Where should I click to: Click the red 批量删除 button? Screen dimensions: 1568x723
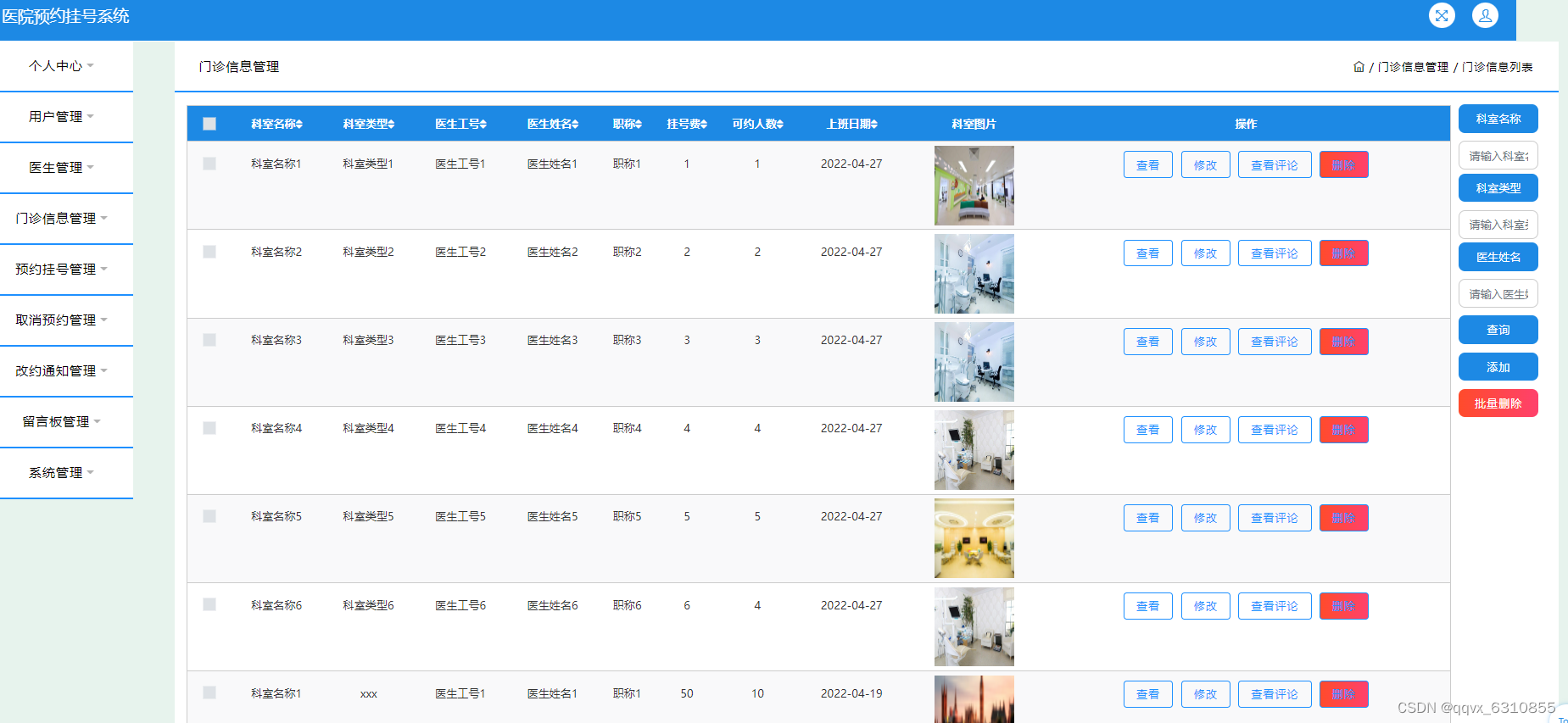(x=1498, y=403)
